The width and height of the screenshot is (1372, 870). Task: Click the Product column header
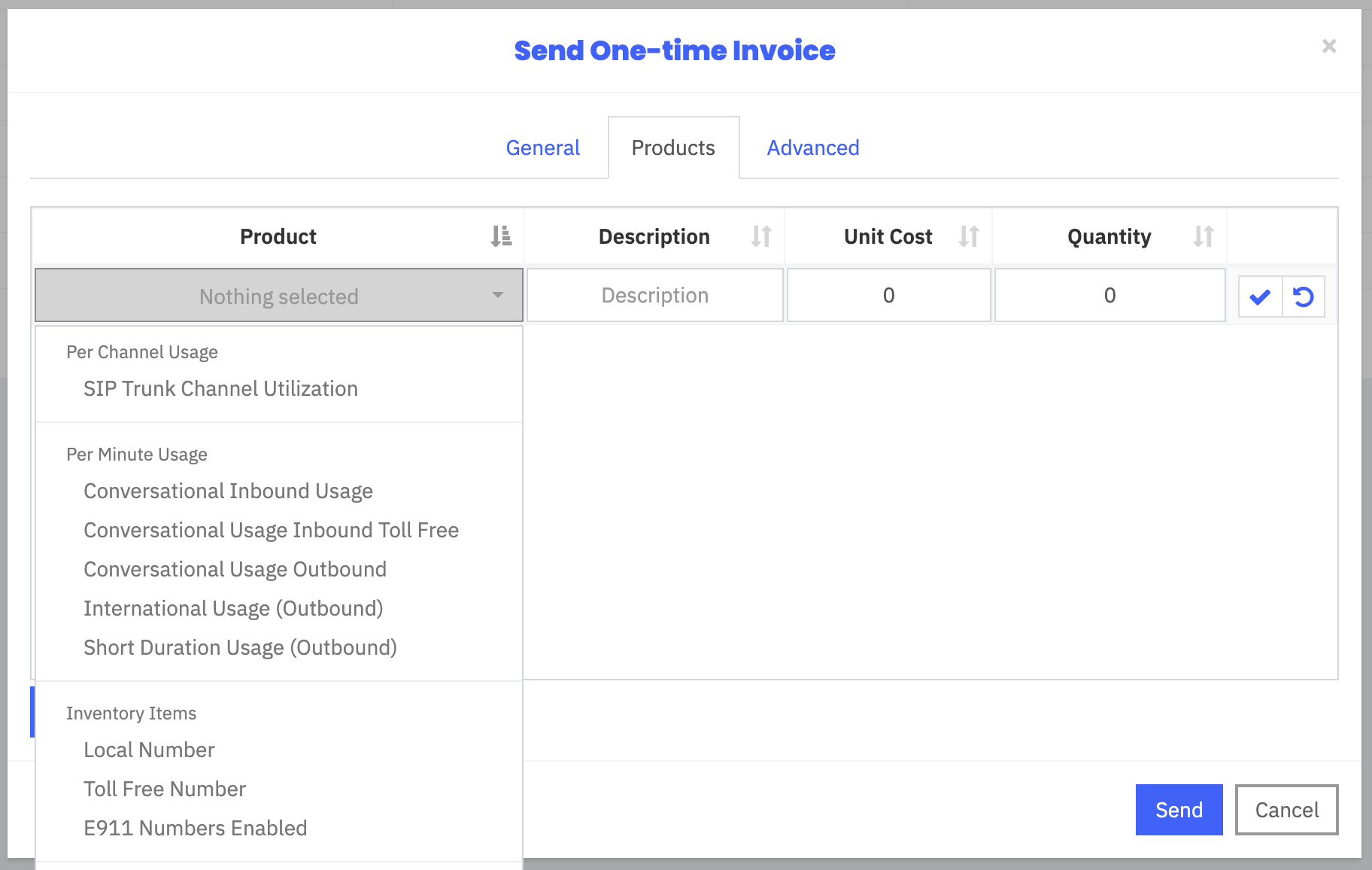[278, 236]
